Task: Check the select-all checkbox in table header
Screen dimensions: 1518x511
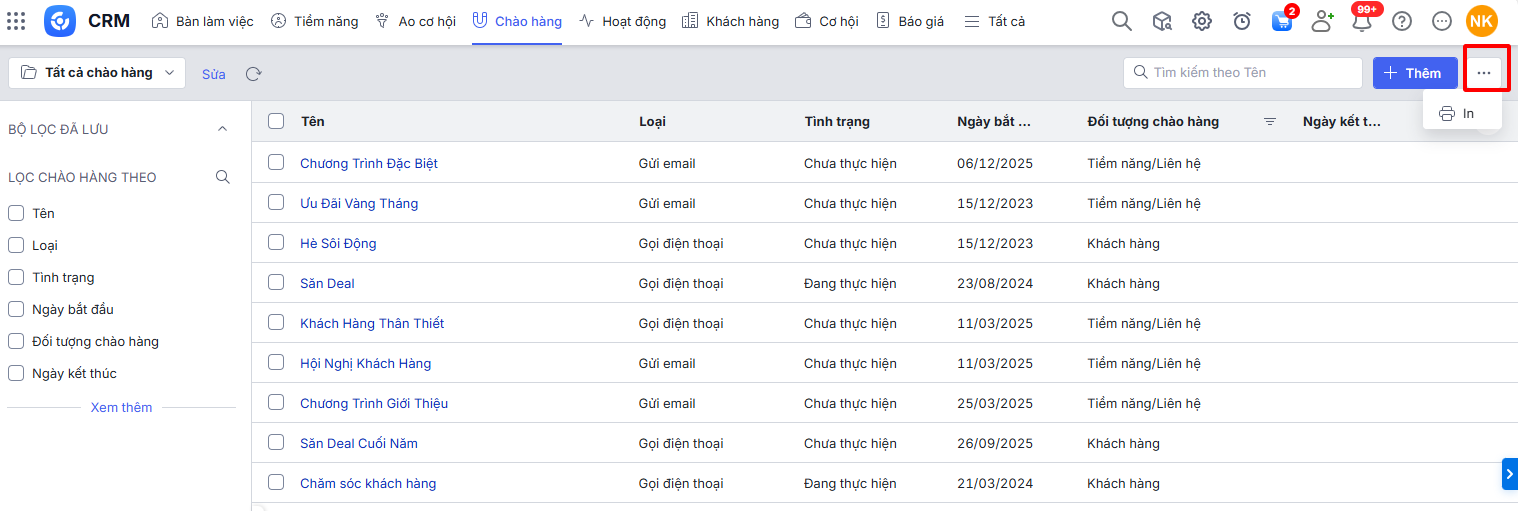Action: 276,122
